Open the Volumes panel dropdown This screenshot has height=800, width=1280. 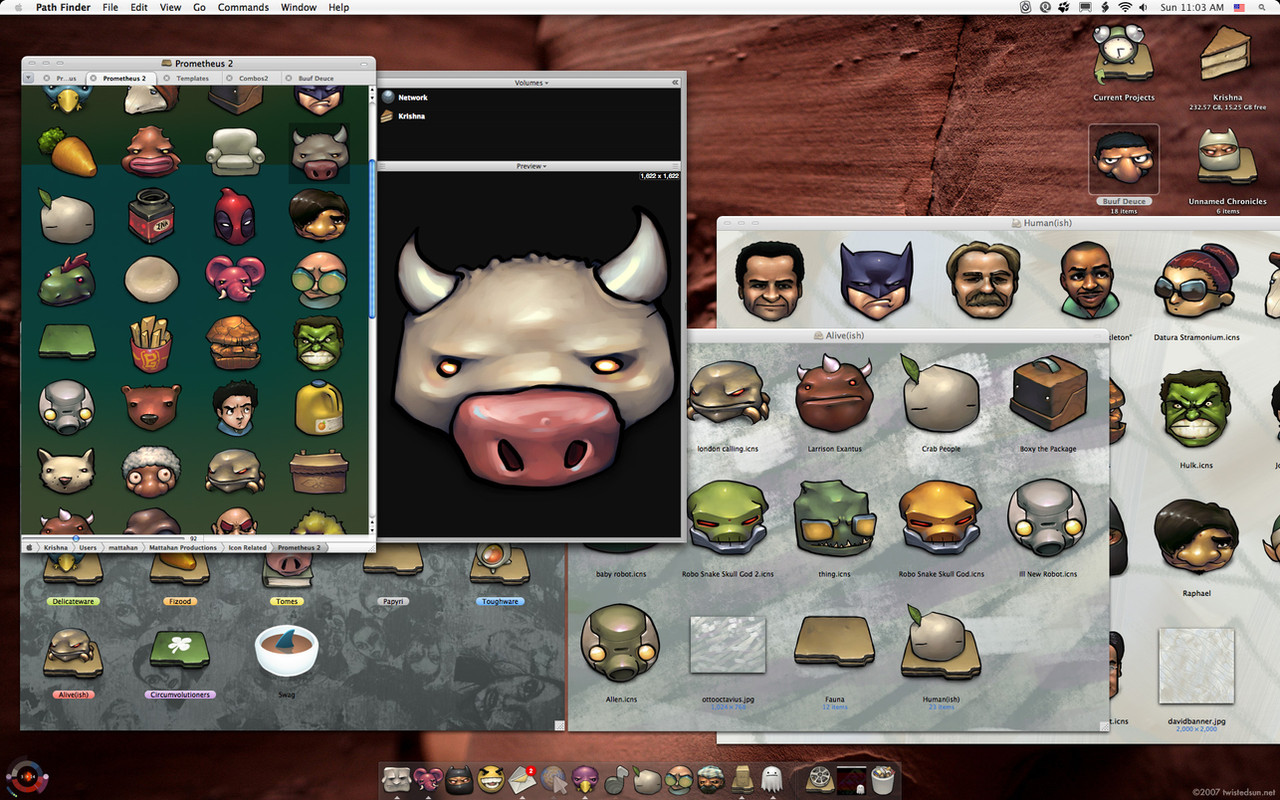(x=531, y=83)
